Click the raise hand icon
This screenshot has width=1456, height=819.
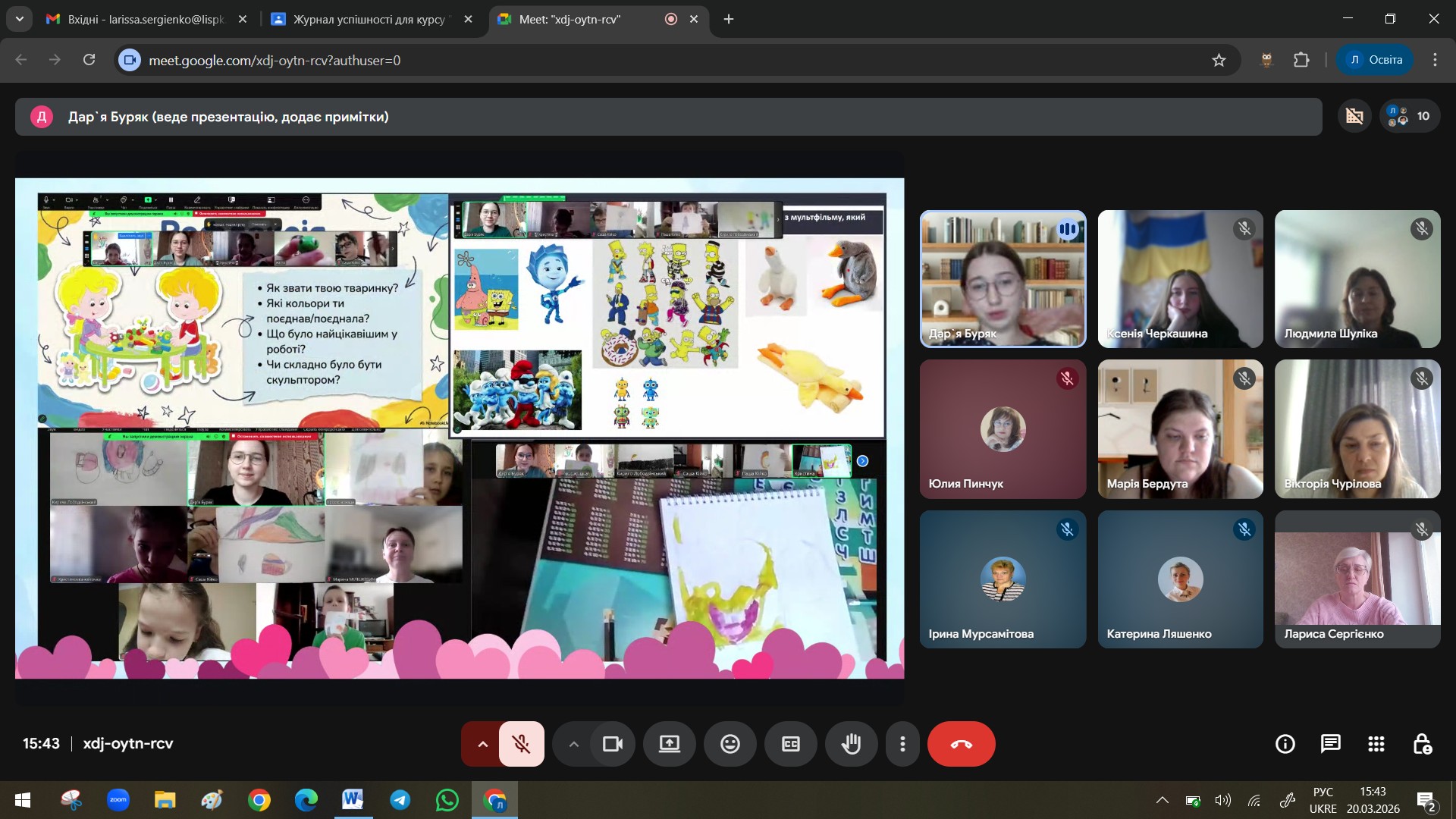coord(851,744)
